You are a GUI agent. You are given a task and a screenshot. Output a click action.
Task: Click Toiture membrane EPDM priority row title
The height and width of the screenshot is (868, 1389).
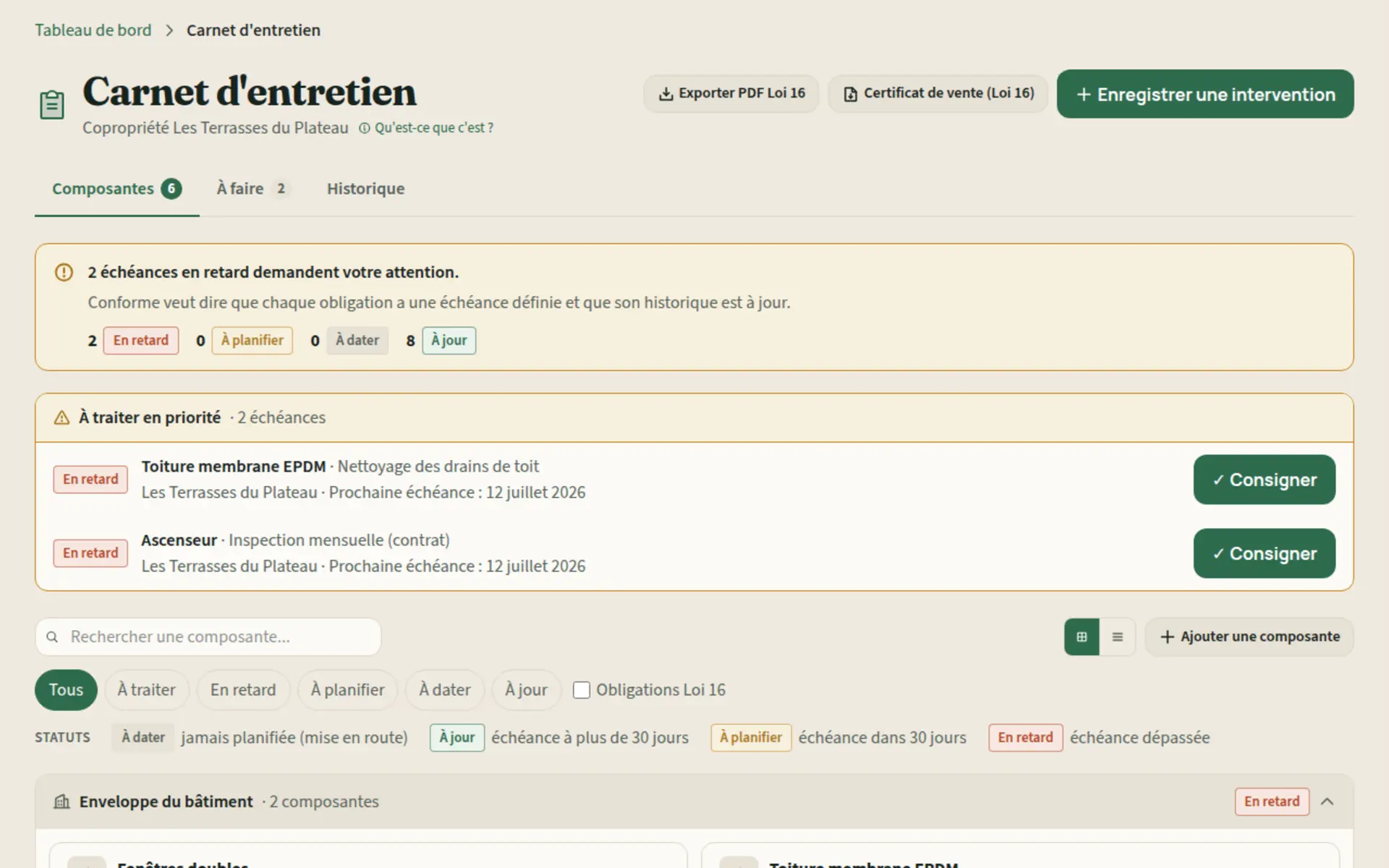click(x=234, y=467)
